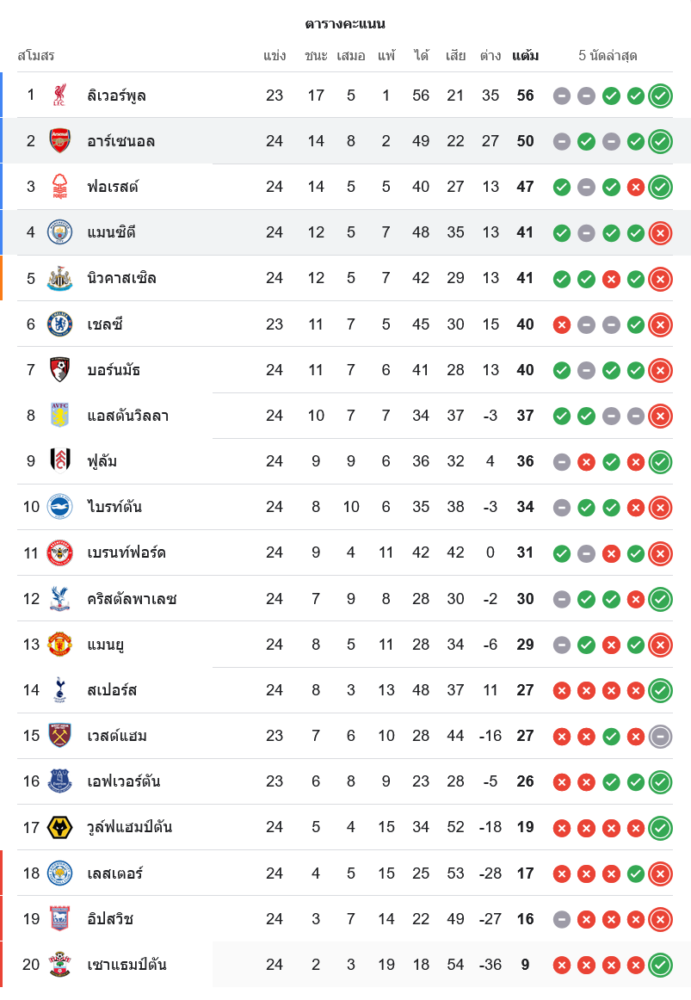
Task: Click the สโมสร column header
Action: [36, 55]
